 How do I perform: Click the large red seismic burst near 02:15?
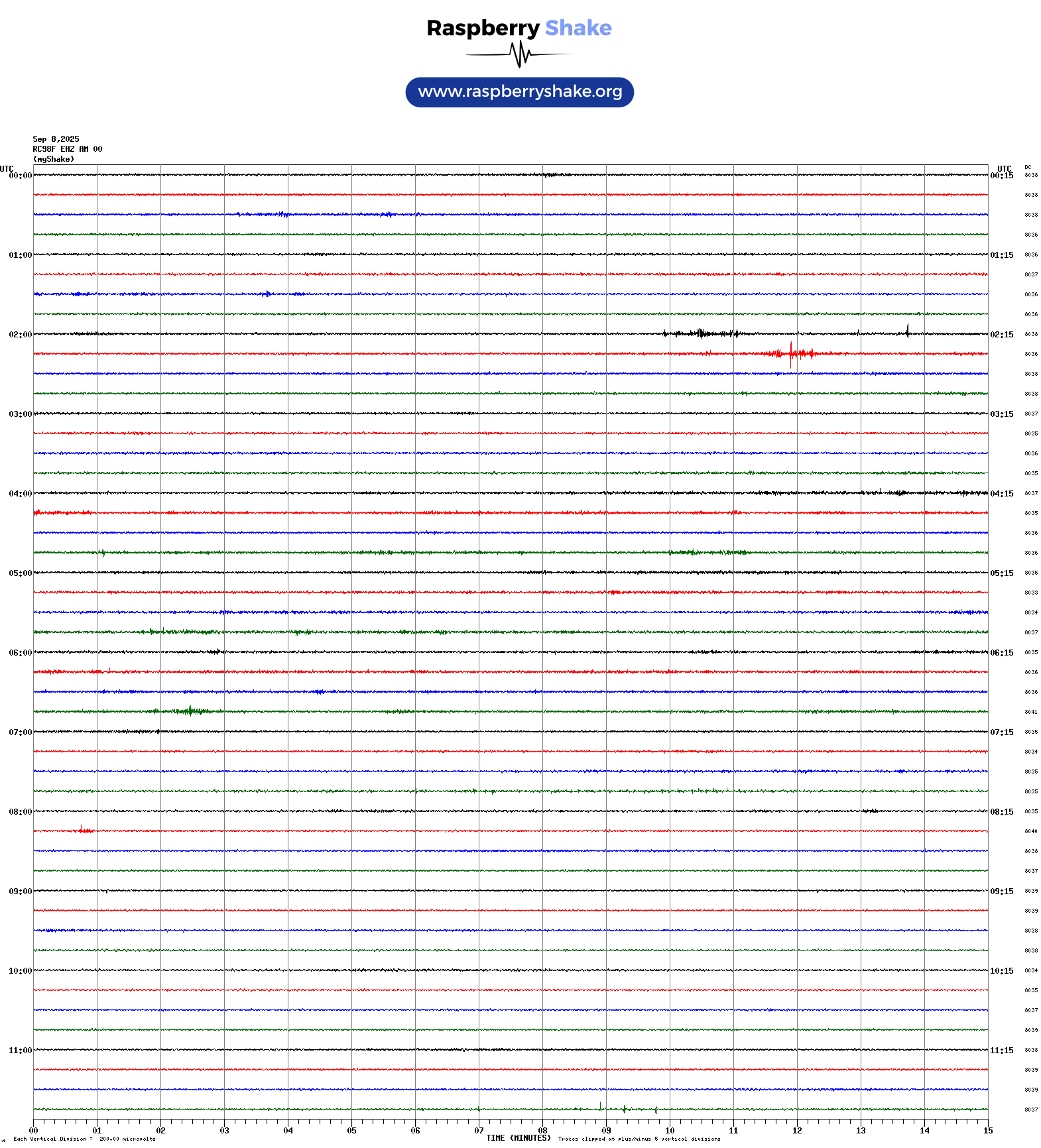pos(791,354)
